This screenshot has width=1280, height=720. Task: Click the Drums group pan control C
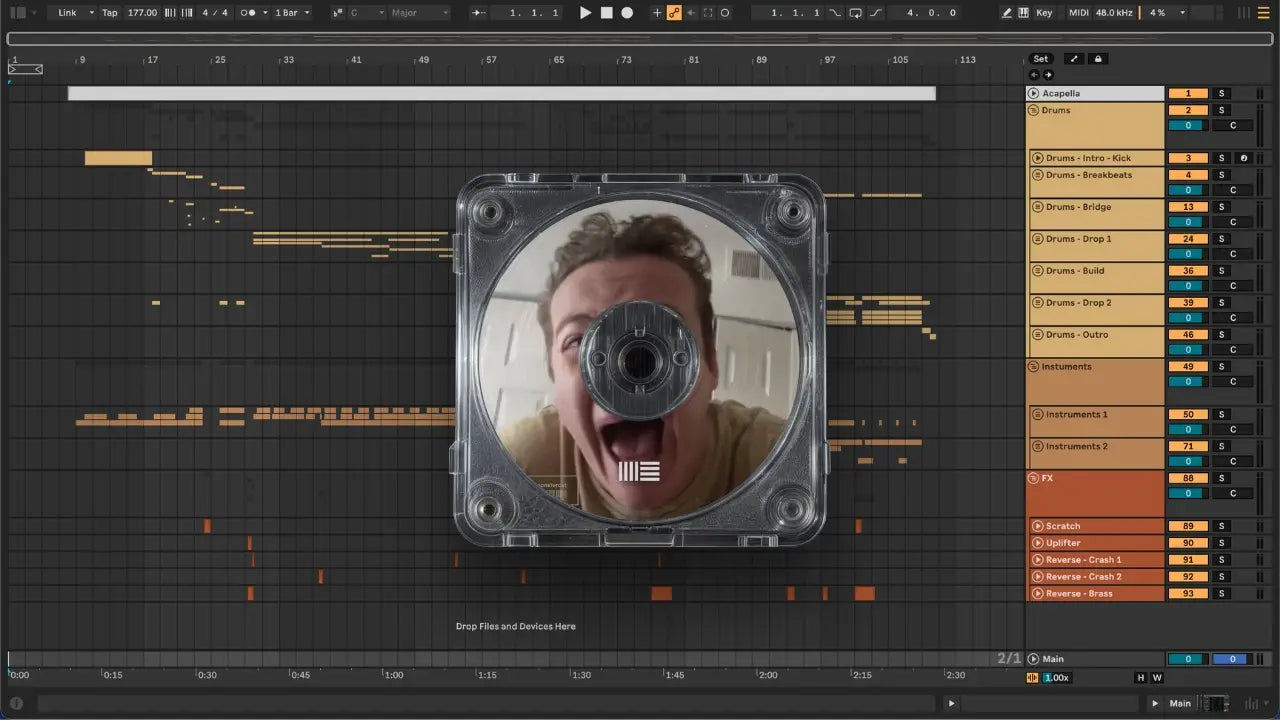pos(1233,126)
